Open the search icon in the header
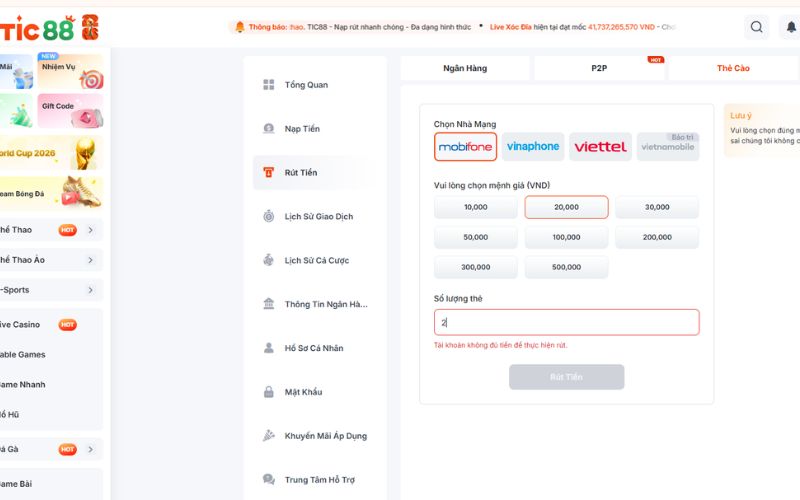This screenshot has height=500, width=800. pyautogui.click(x=756, y=27)
